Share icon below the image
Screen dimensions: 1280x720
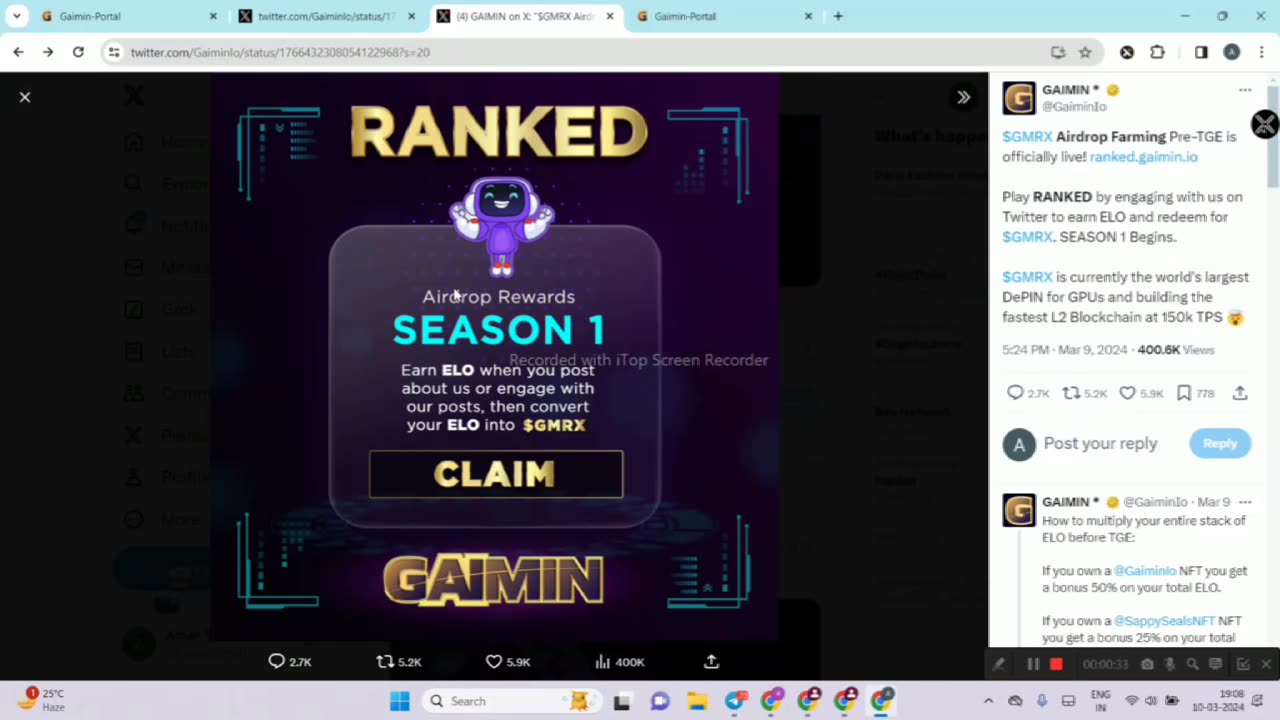tap(711, 661)
